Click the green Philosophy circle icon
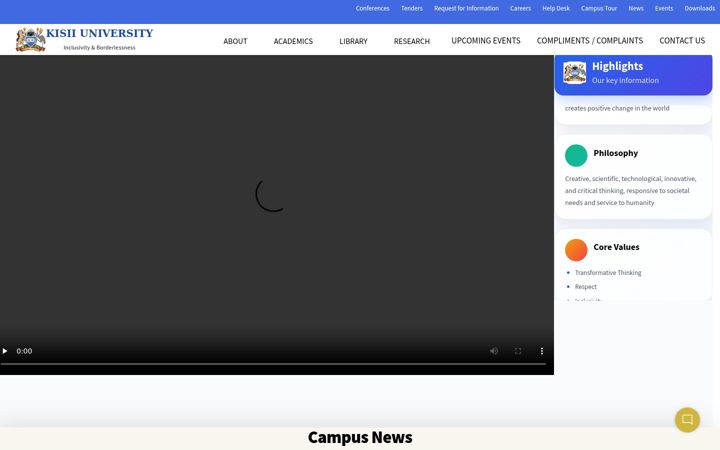This screenshot has height=450, width=720. click(576, 155)
